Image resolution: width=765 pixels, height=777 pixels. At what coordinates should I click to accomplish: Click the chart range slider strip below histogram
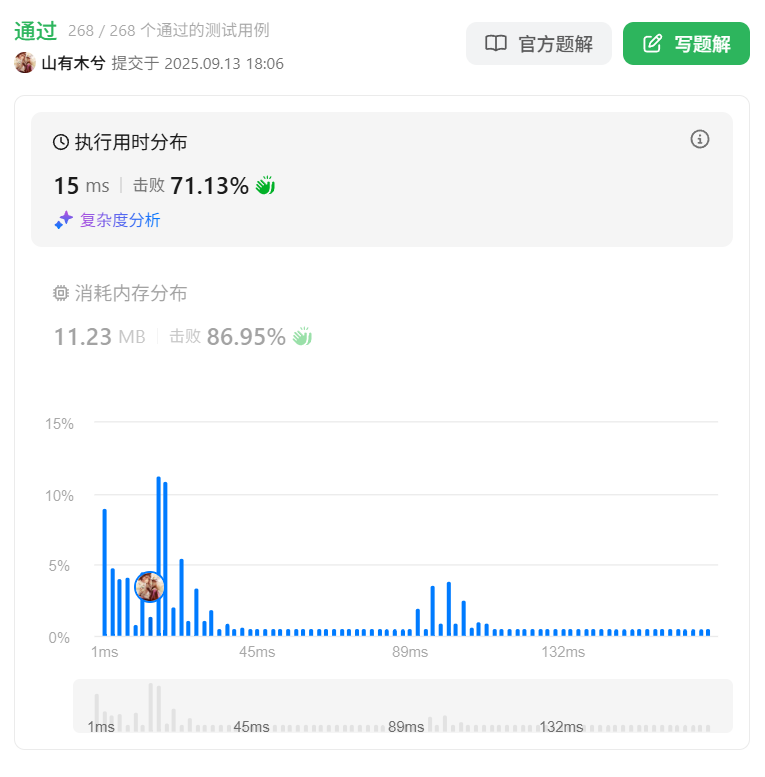click(403, 706)
